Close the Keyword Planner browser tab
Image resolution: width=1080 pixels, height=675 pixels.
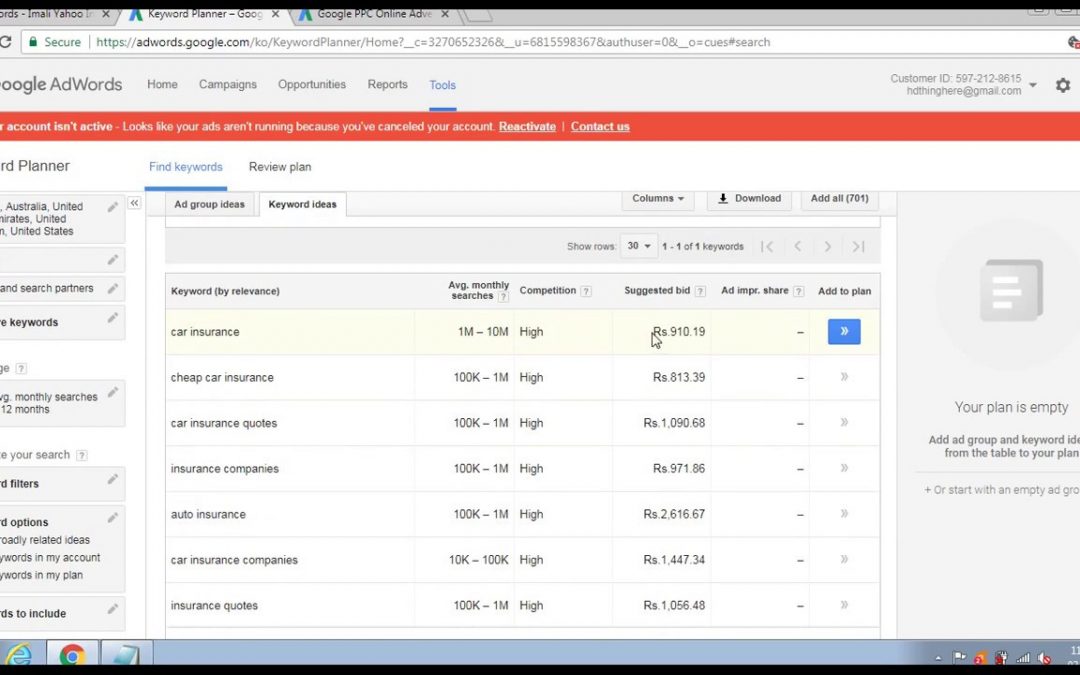tap(276, 14)
